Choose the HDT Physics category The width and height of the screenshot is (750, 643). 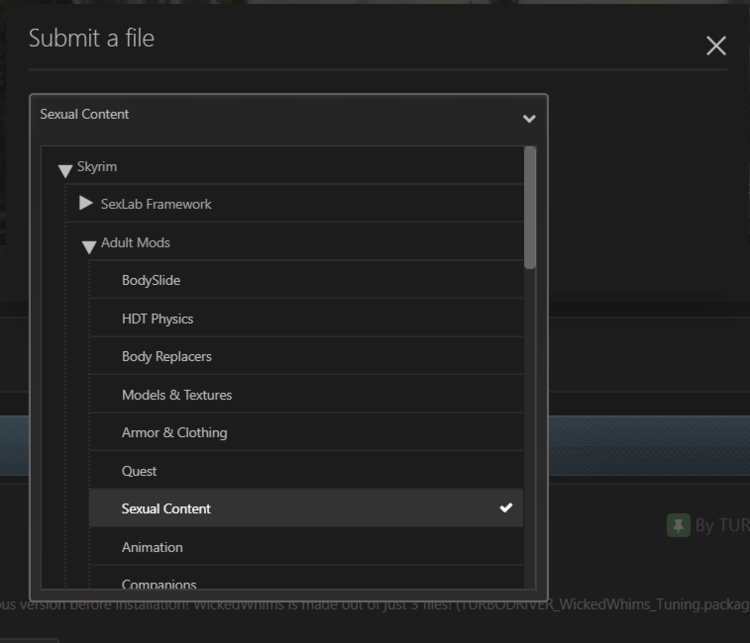point(306,318)
